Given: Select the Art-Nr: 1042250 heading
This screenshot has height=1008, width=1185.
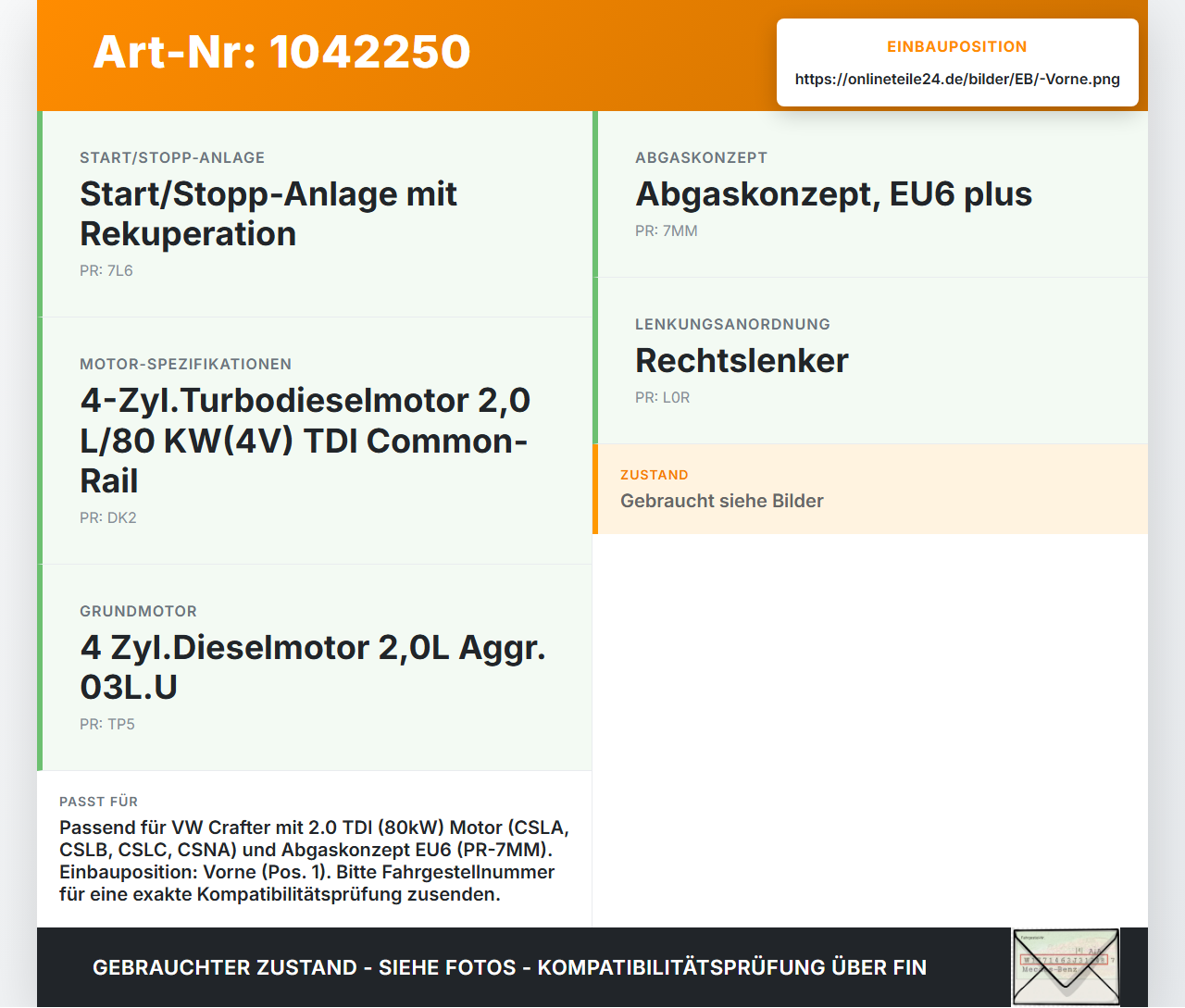Looking at the screenshot, I should [282, 52].
